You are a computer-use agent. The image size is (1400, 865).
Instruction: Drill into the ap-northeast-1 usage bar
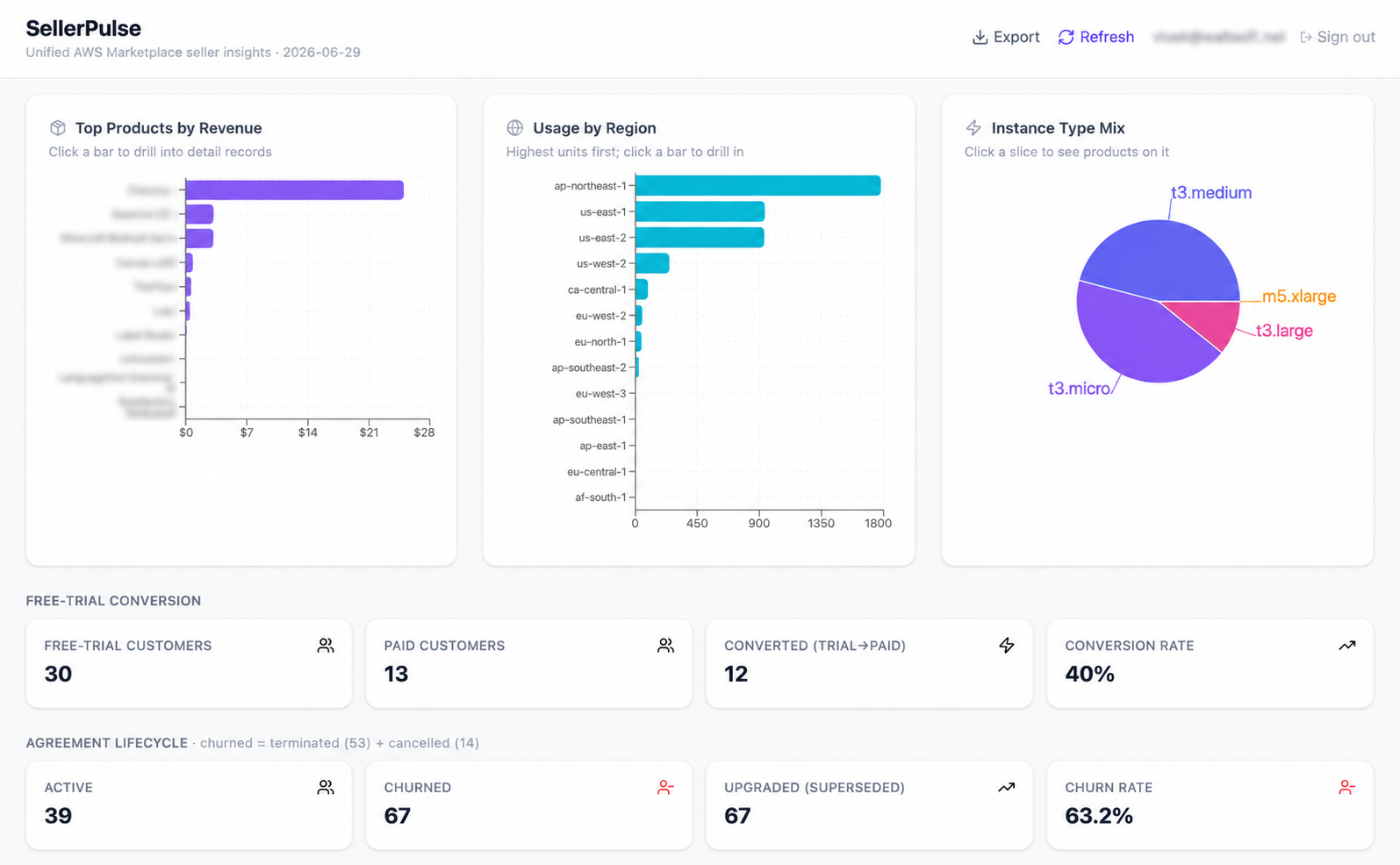757,186
